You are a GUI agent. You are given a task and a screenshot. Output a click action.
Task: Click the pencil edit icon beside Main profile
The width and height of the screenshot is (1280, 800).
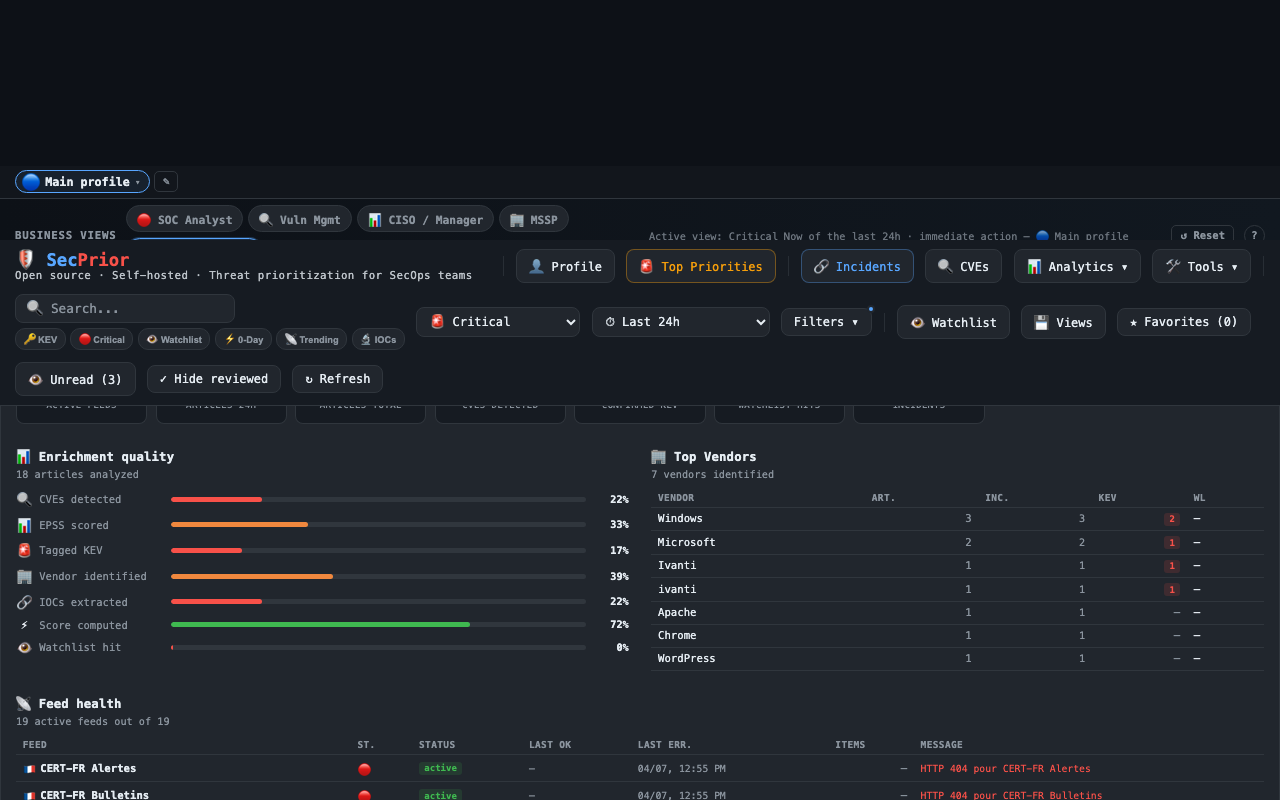165,181
